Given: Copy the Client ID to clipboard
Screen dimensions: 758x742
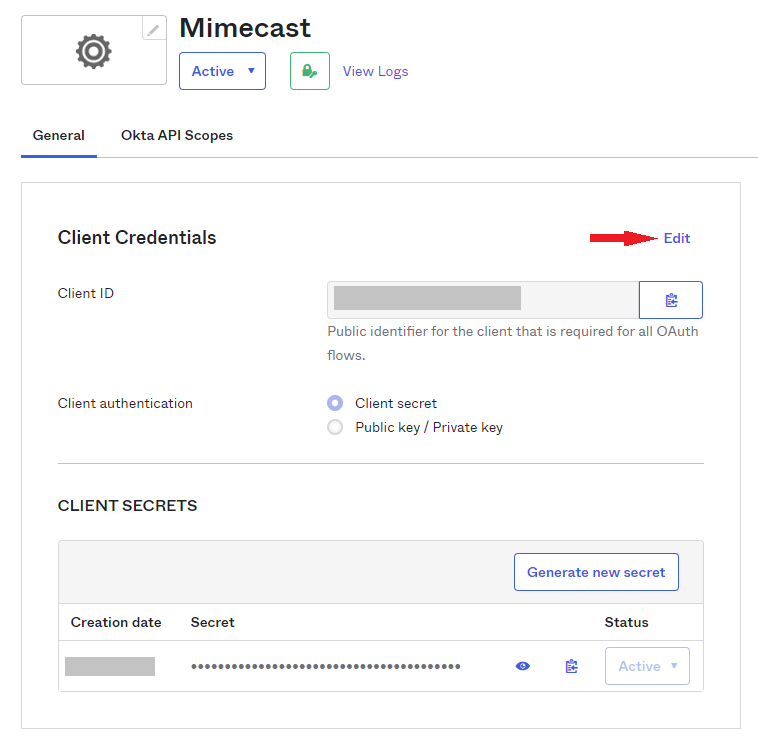Looking at the screenshot, I should point(671,300).
